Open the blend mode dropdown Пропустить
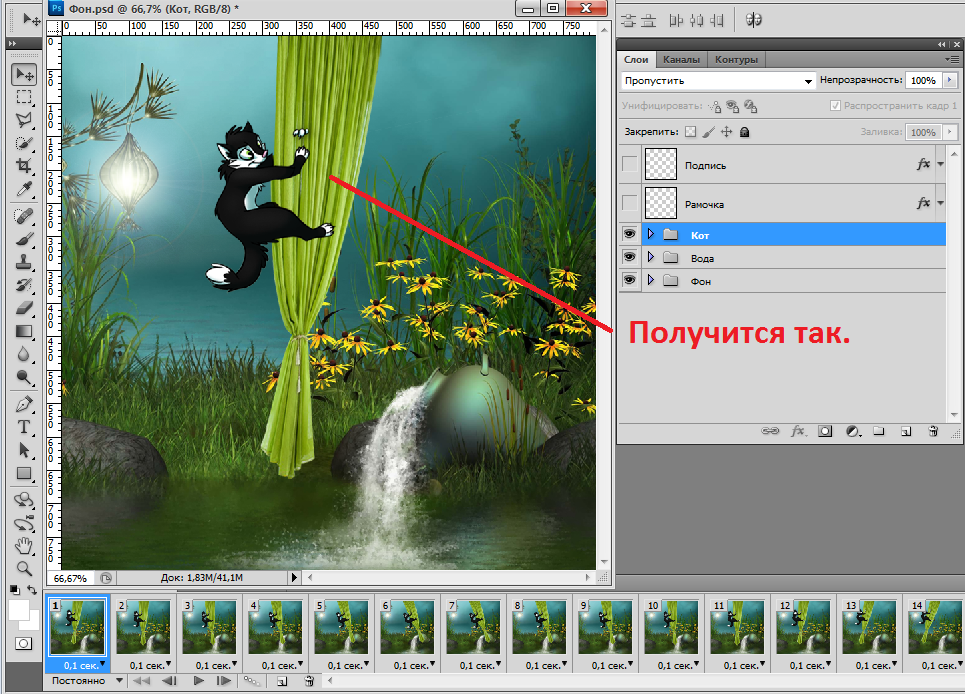This screenshot has height=694, width=965. pos(717,81)
